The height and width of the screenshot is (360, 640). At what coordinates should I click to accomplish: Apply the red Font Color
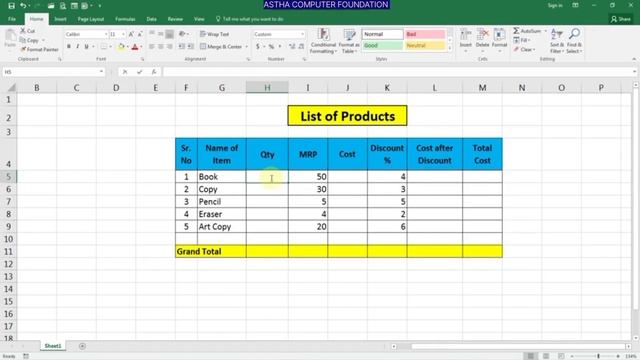click(135, 47)
